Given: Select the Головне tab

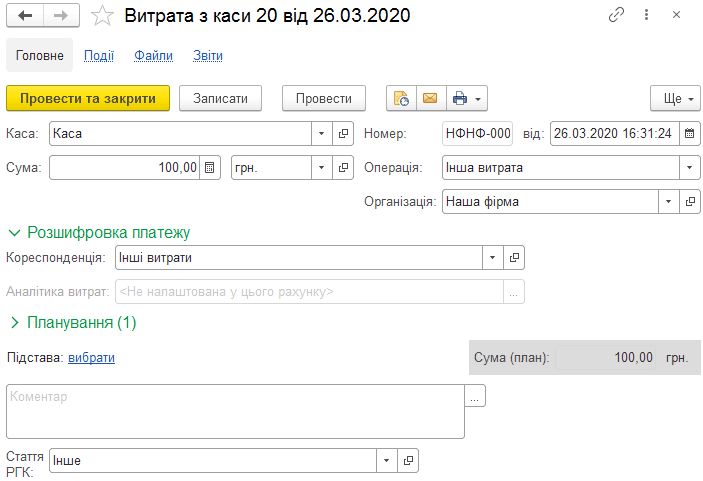Looking at the screenshot, I should [x=39, y=55].
